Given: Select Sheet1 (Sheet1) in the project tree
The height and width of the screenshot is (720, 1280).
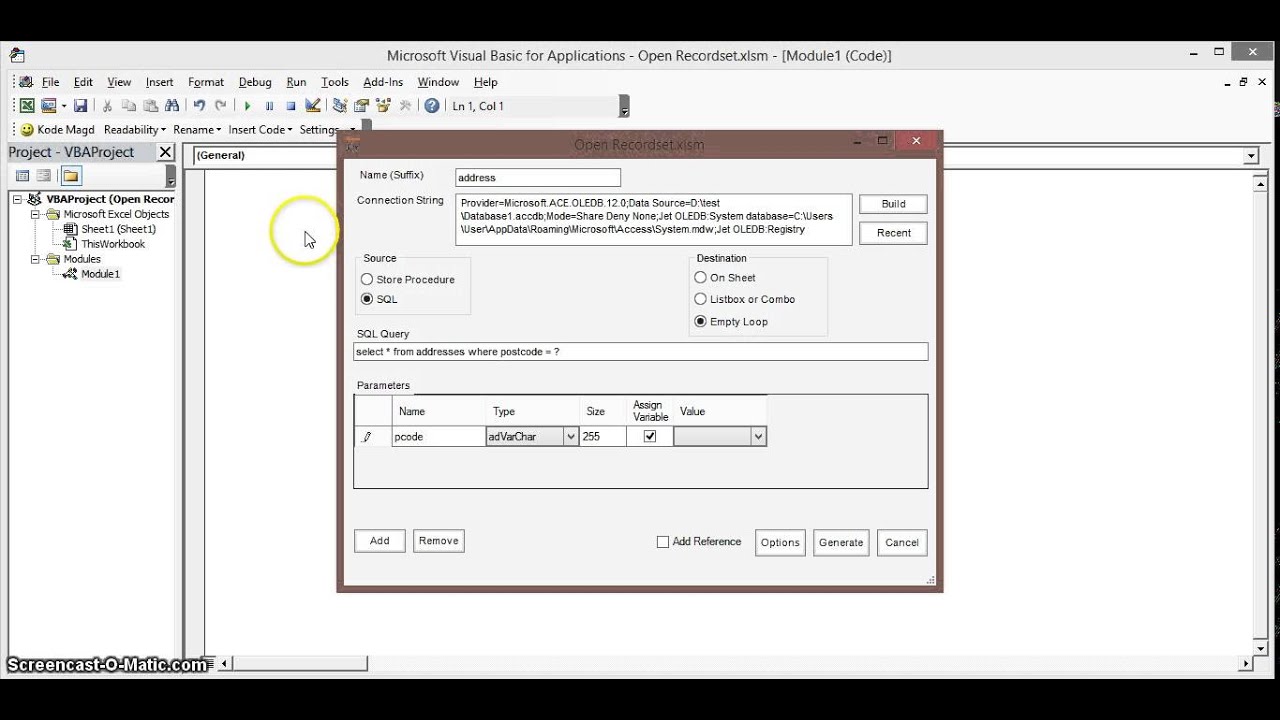Looking at the screenshot, I should coord(118,229).
